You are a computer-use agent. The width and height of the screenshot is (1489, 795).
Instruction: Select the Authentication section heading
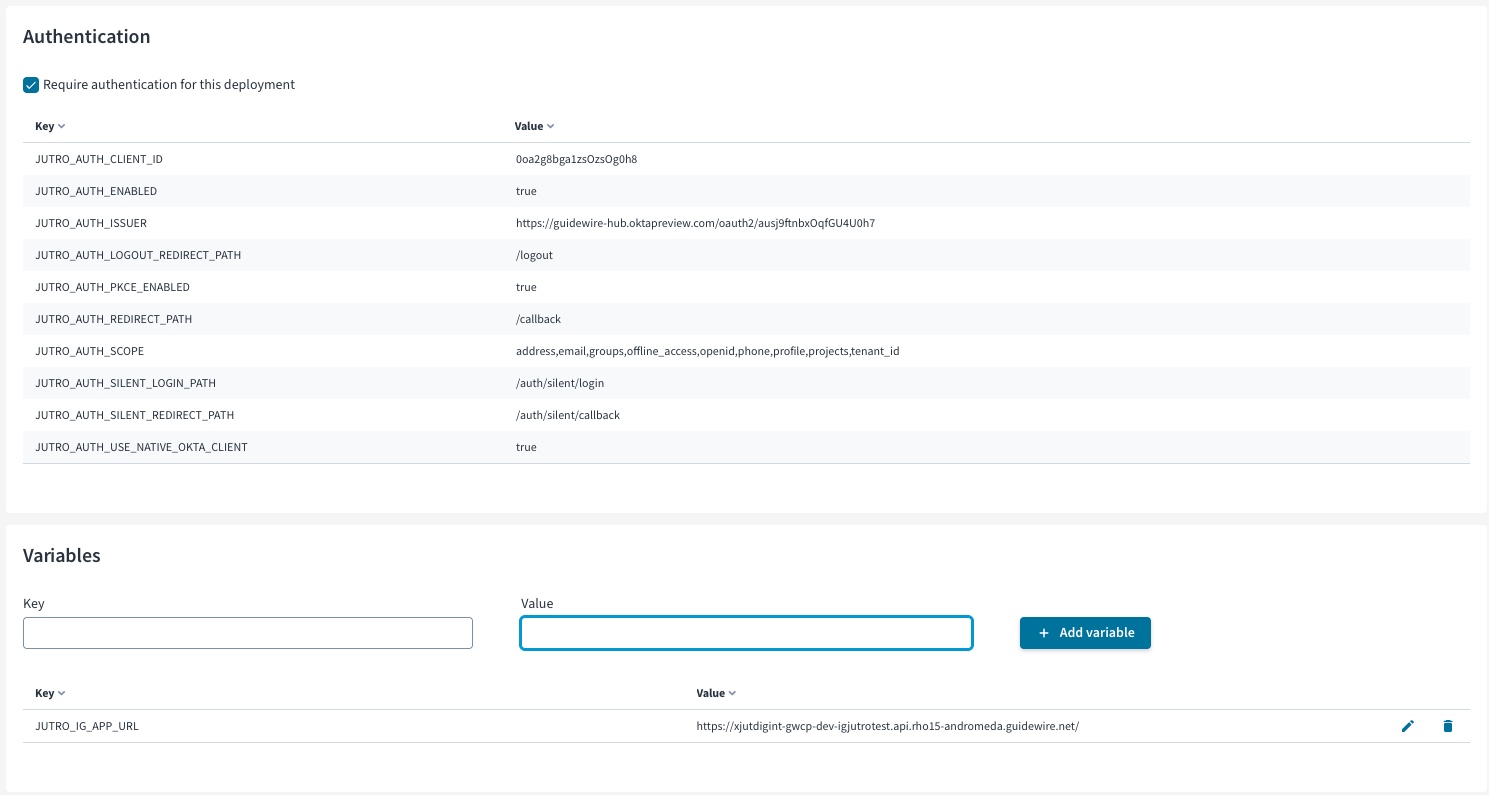point(87,37)
